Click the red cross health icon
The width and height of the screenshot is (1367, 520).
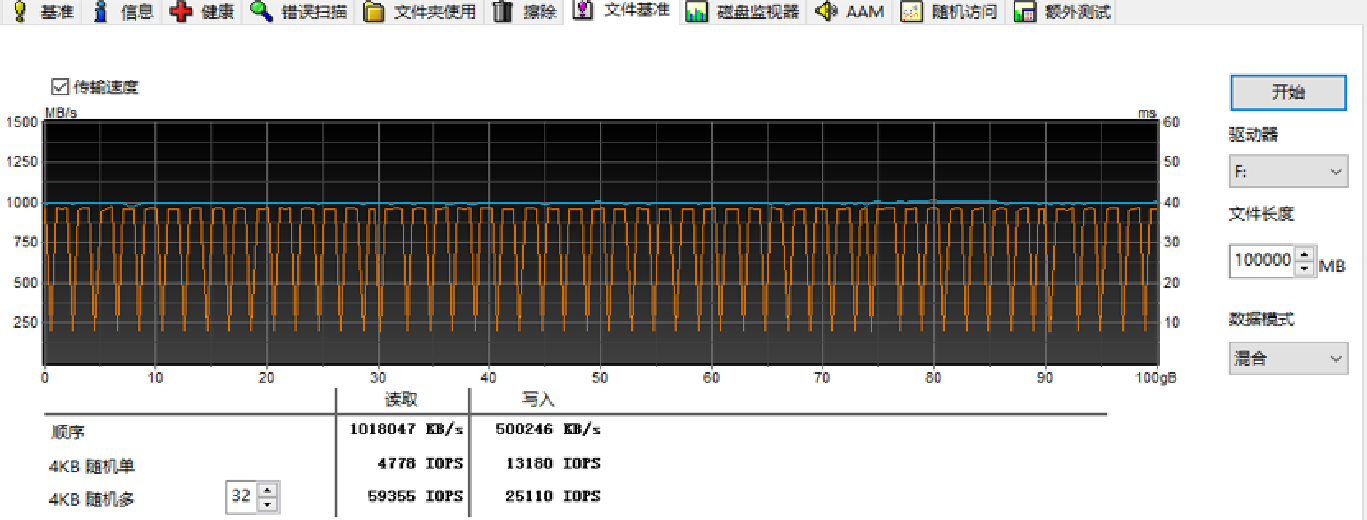181,12
